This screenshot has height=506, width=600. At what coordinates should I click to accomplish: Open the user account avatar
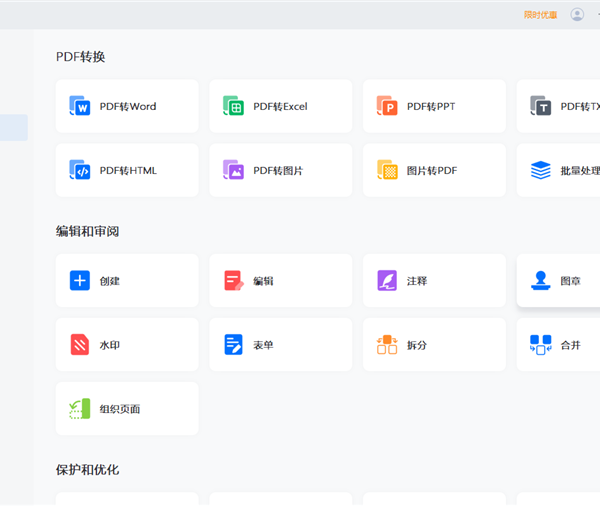point(577,15)
